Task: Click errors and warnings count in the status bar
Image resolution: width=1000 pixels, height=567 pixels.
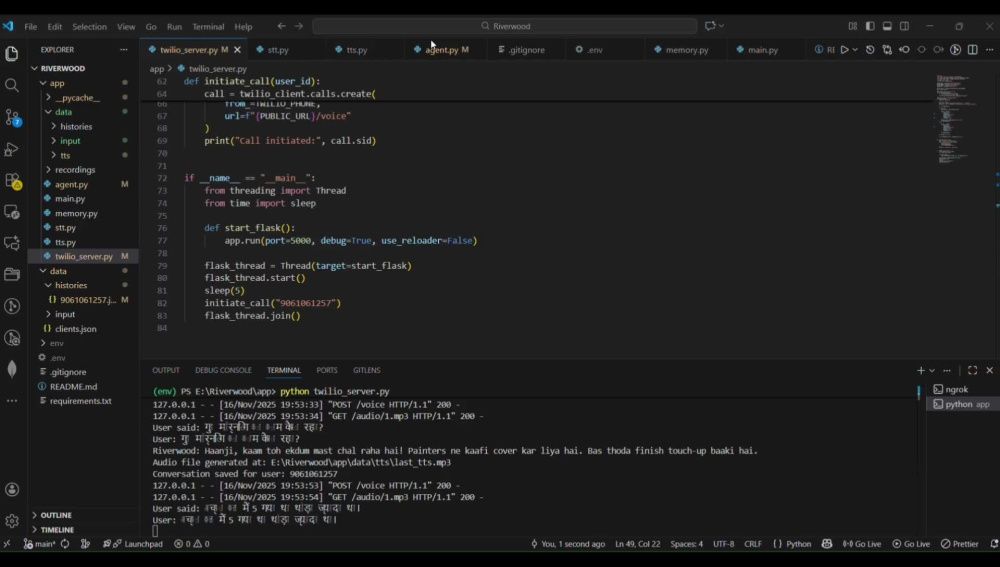Action: click(x=192, y=544)
